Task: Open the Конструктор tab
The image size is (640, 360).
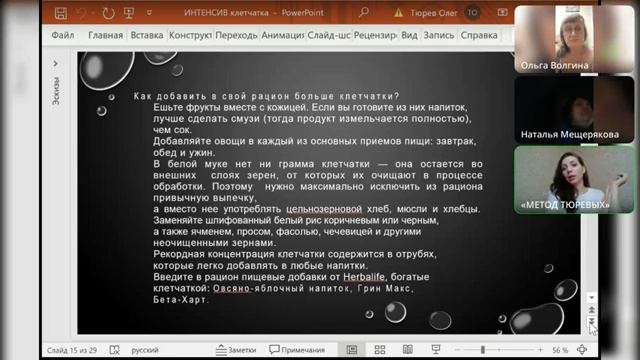Action: pyautogui.click(x=190, y=36)
